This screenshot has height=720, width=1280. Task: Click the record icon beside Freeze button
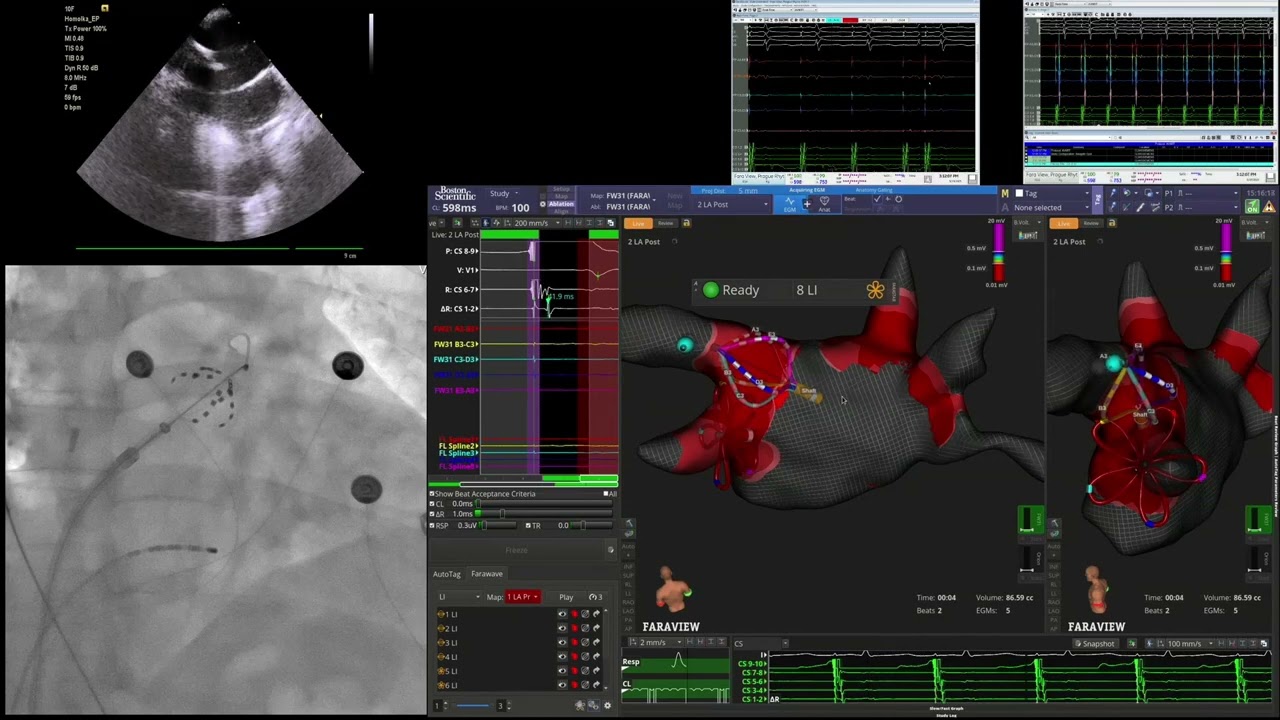[611, 550]
